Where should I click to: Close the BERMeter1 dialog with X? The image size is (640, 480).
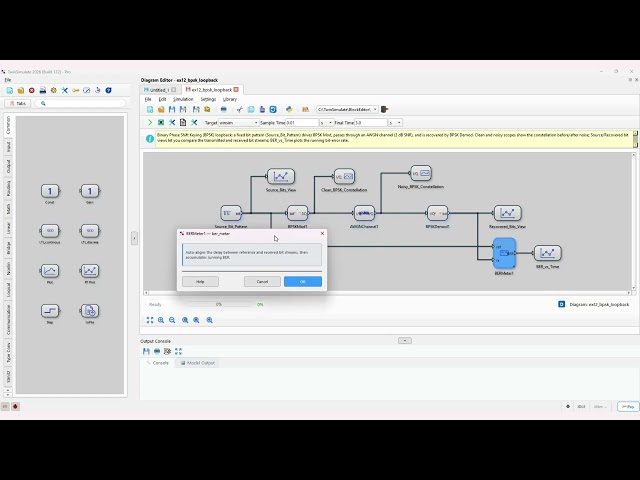coord(322,233)
